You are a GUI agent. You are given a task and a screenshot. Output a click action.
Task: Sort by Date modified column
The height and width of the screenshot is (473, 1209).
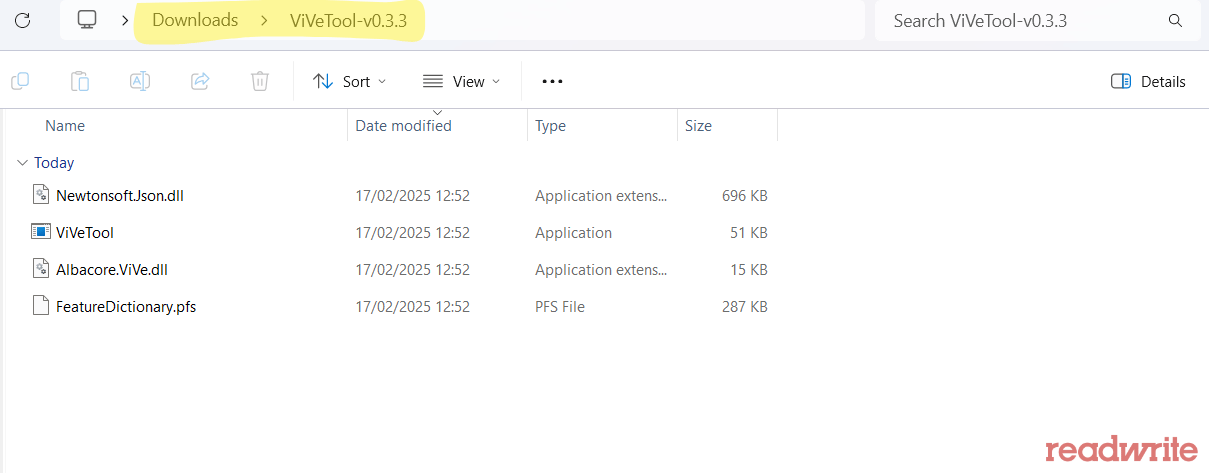(403, 125)
